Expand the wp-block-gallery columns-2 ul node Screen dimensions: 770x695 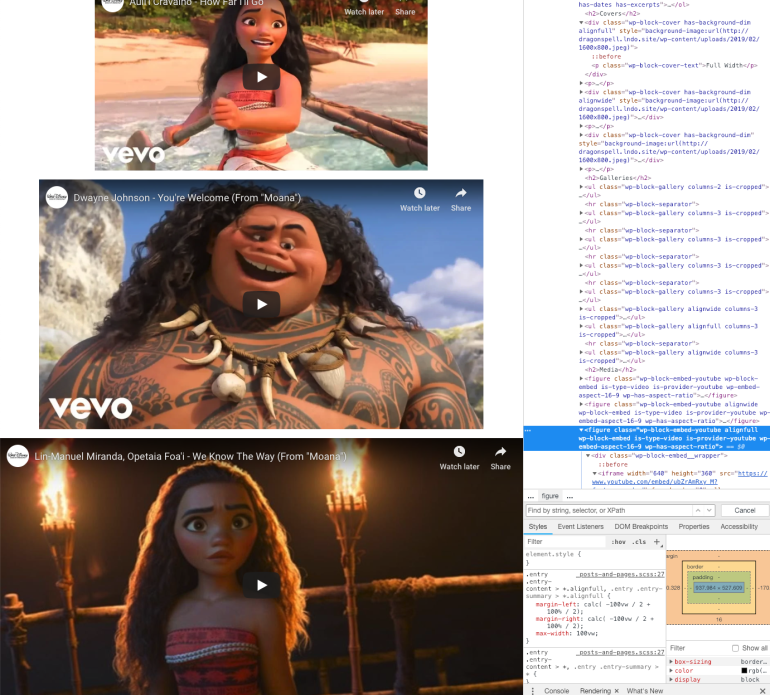[581, 187]
